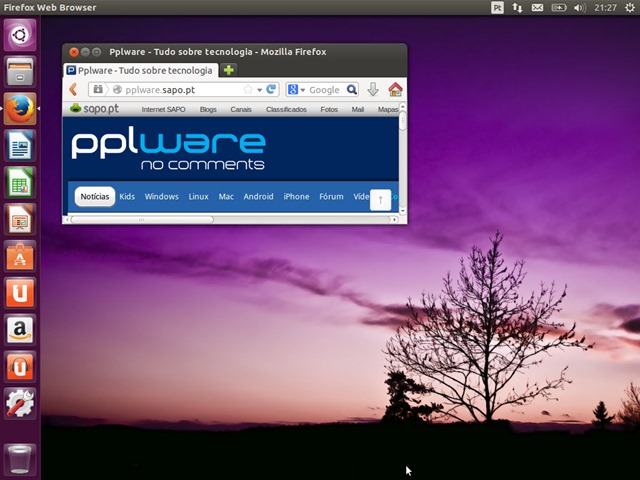Screen dimensions: 640x480
Task: Click the search magnifier in Google box
Action: click(352, 89)
